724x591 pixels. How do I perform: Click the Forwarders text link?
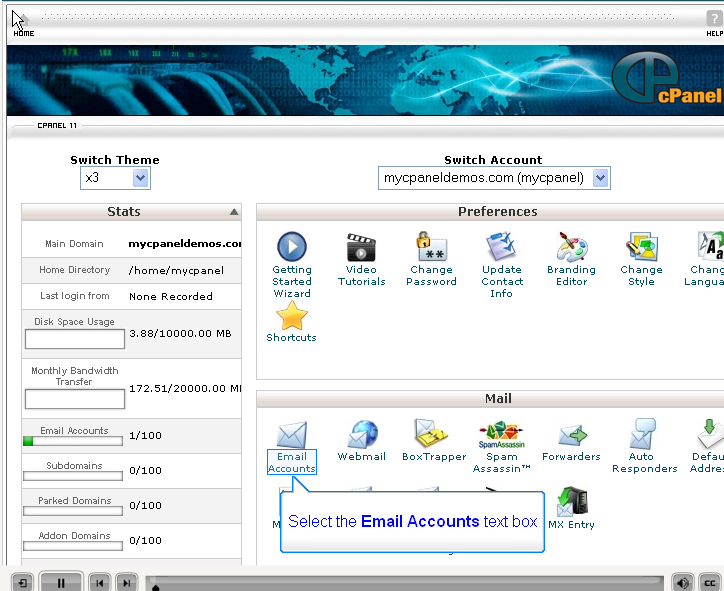(x=571, y=456)
